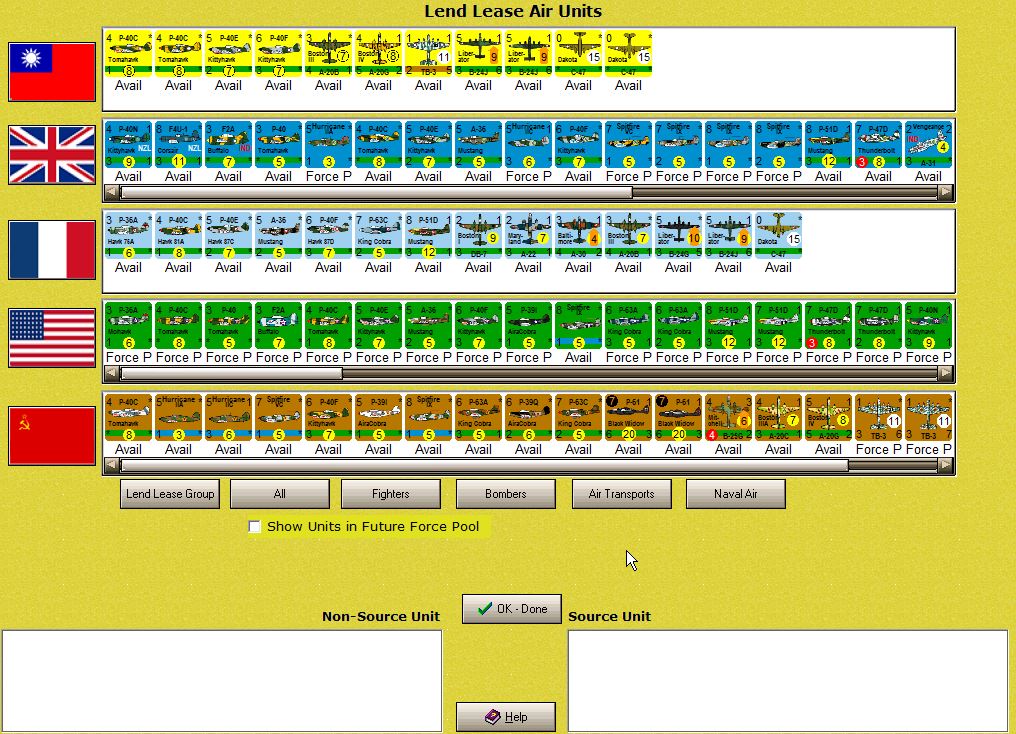Filter list to Fighters
This screenshot has height=734, width=1016.
pyautogui.click(x=391, y=494)
